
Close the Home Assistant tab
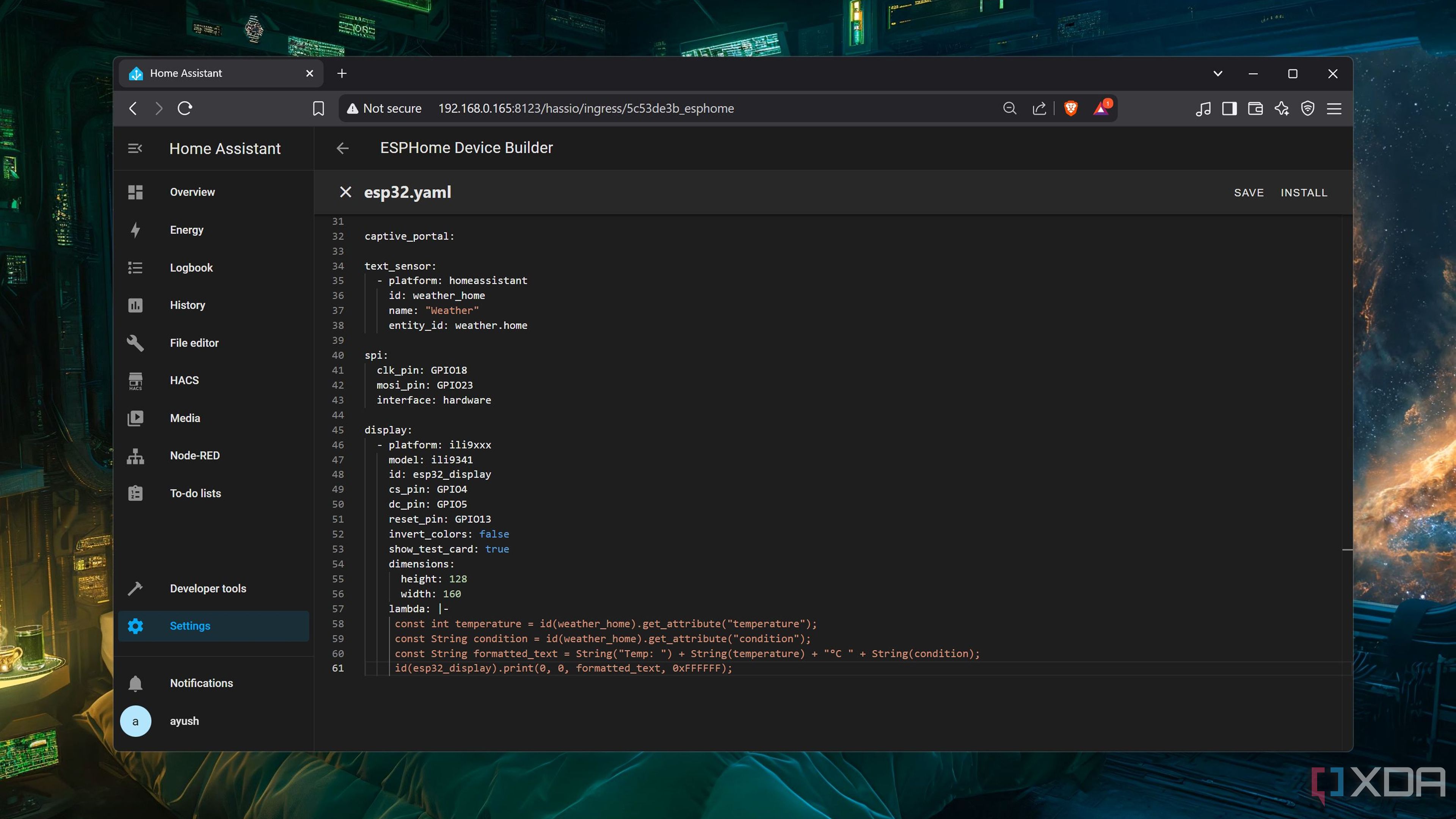click(309, 74)
